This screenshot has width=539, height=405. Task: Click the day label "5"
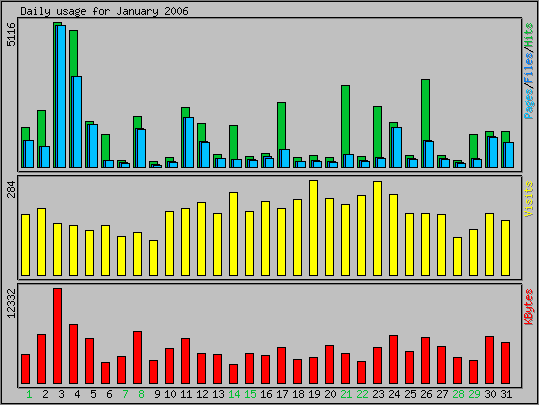point(93,394)
